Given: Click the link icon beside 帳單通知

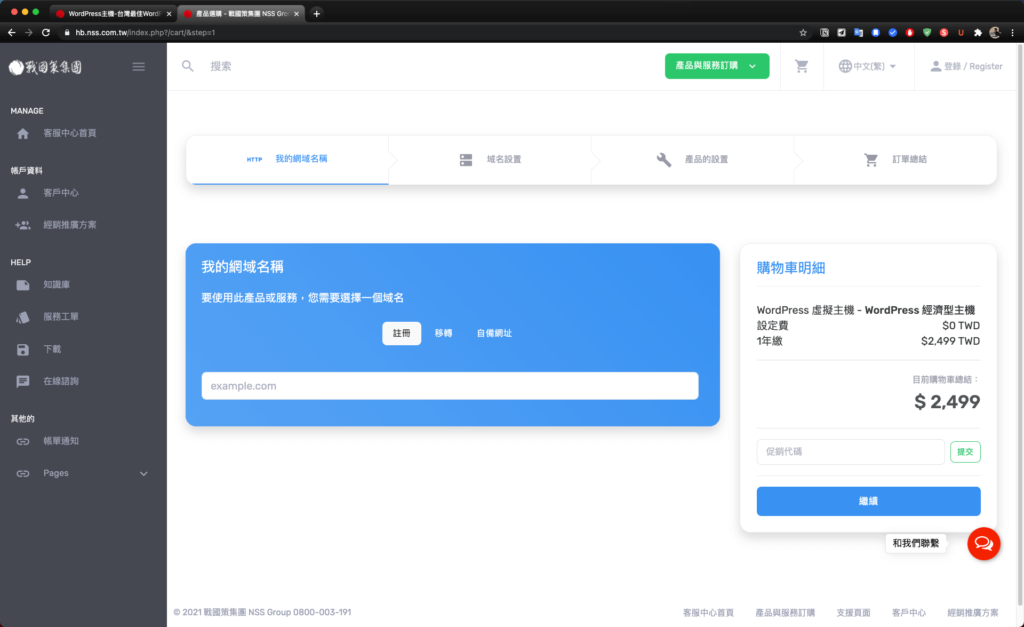Looking at the screenshot, I should (x=23, y=442).
